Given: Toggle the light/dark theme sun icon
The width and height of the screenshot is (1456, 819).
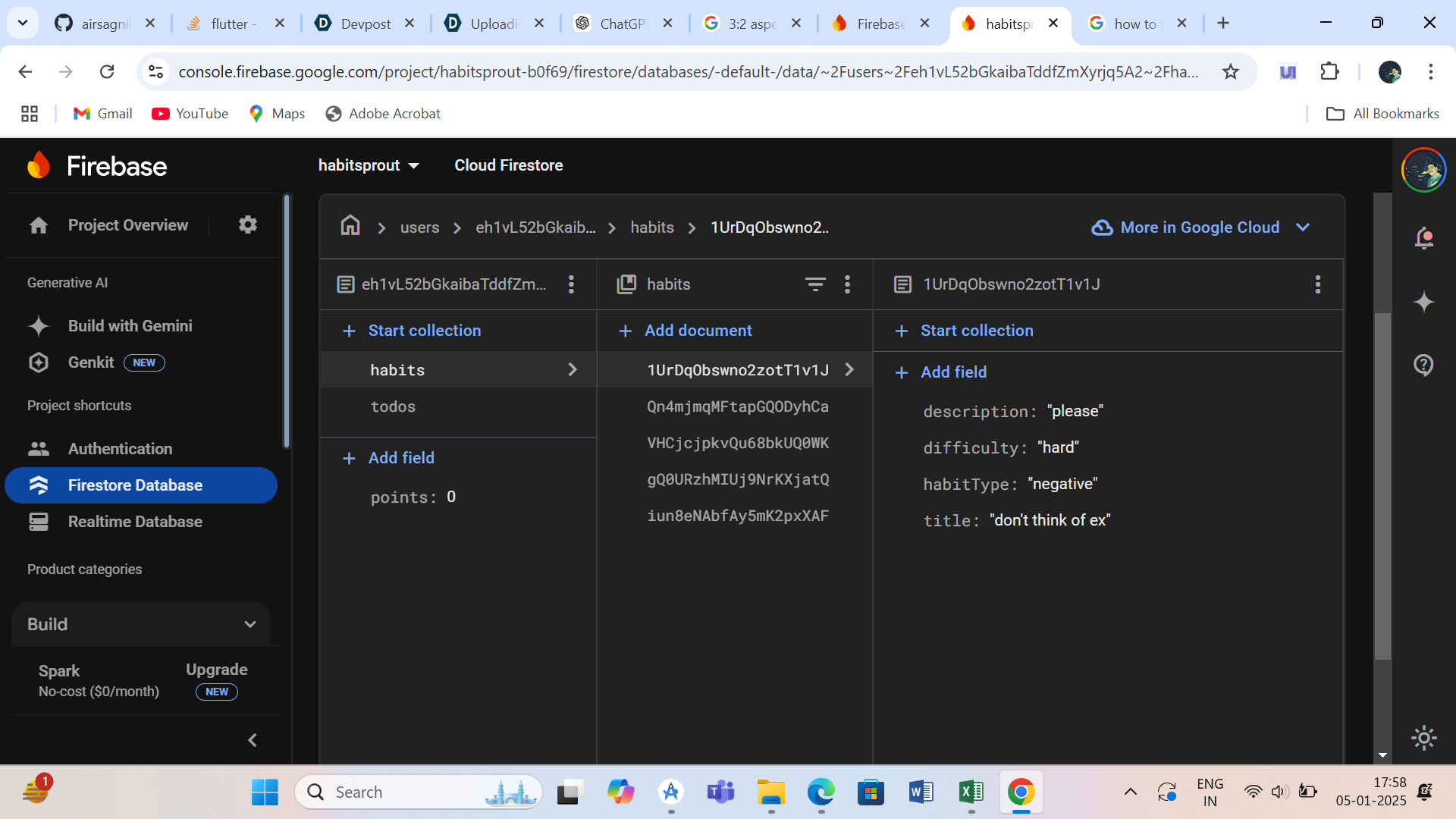Looking at the screenshot, I should 1423,737.
